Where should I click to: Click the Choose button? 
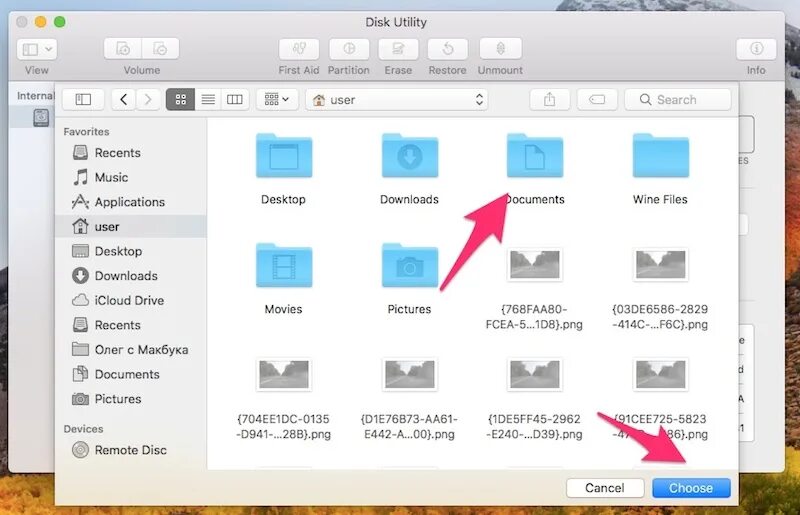tap(691, 488)
